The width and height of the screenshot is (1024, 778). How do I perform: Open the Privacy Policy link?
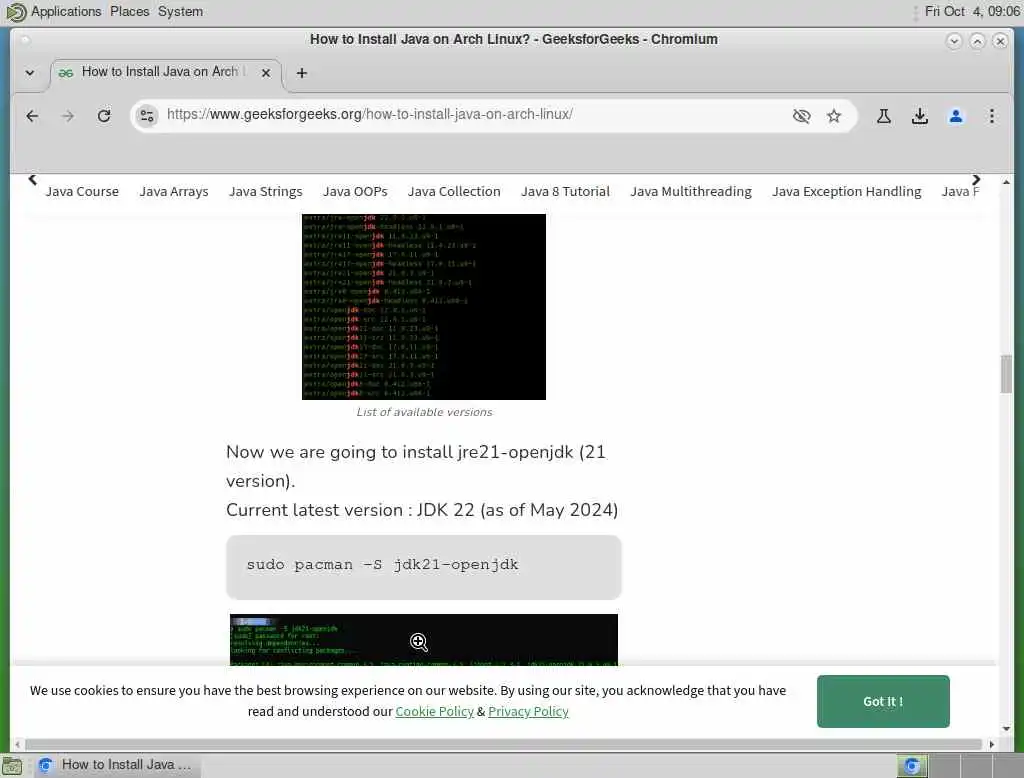pos(528,711)
